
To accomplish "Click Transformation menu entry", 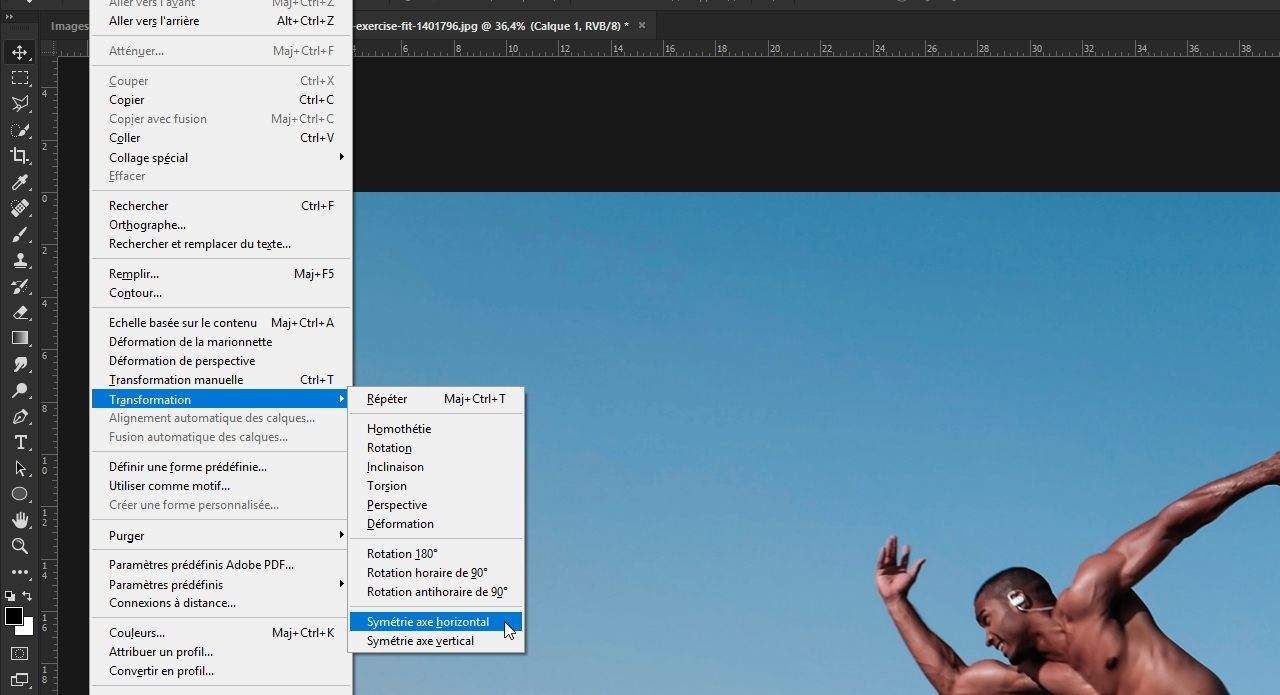I will pos(221,399).
